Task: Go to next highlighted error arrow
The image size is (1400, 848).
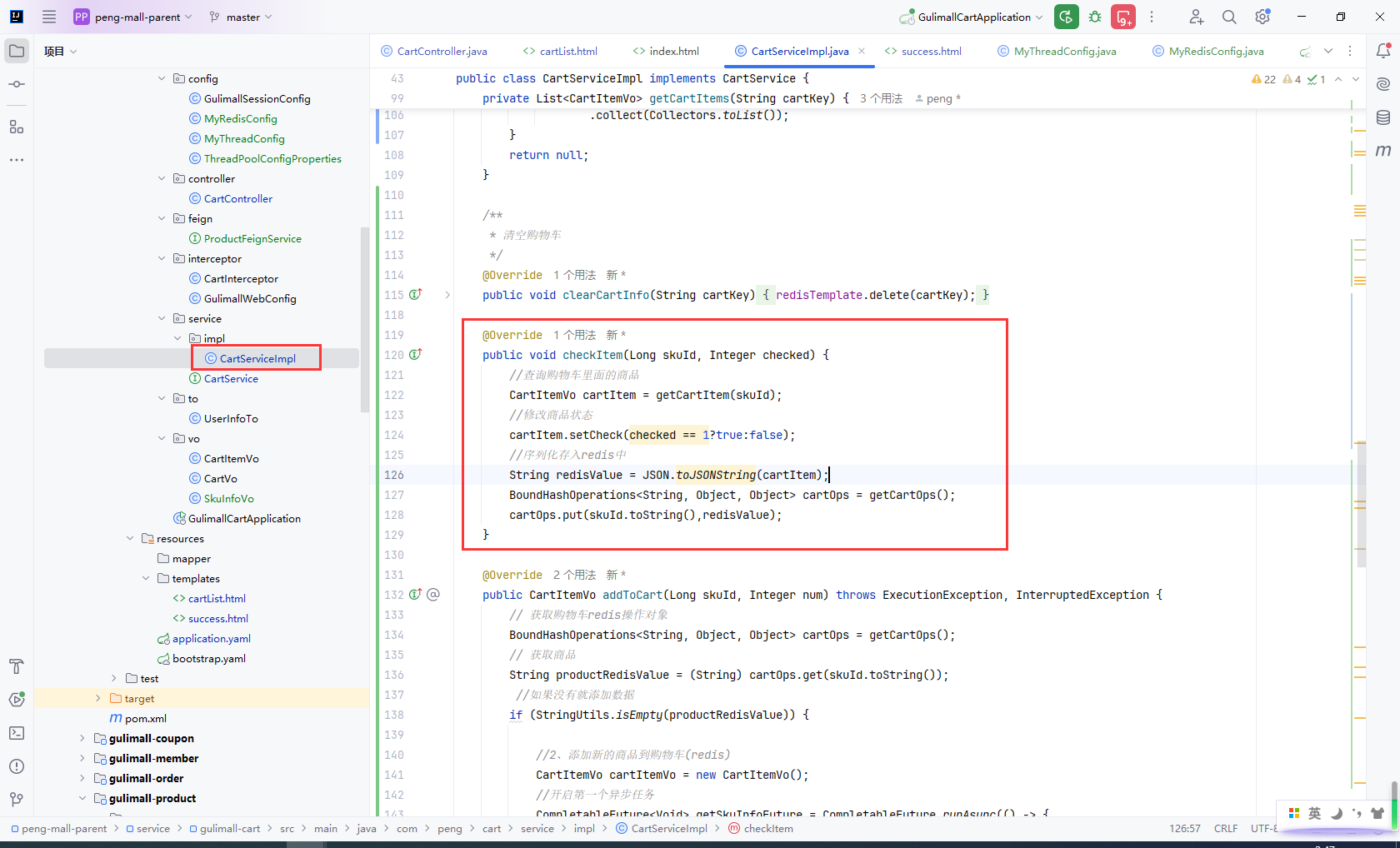Action: click(x=1356, y=79)
